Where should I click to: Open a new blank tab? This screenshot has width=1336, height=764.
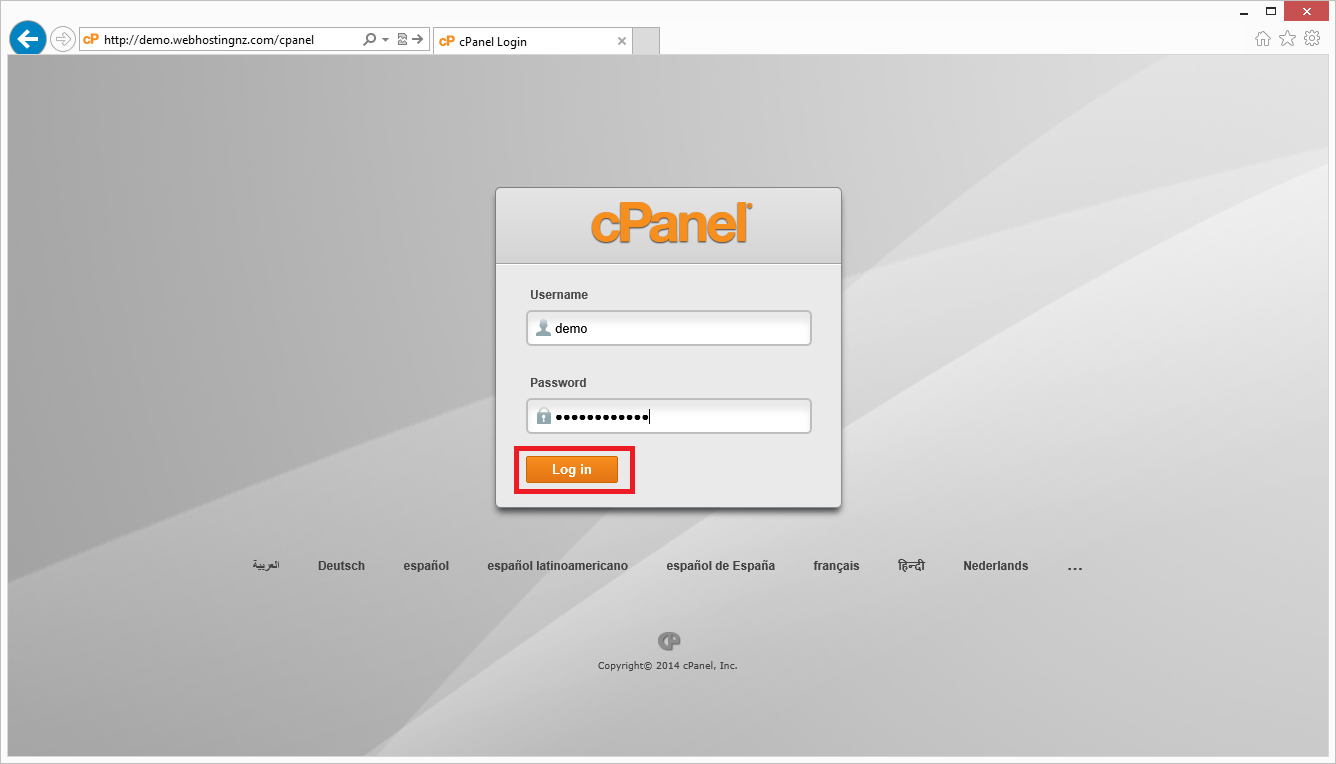(646, 41)
